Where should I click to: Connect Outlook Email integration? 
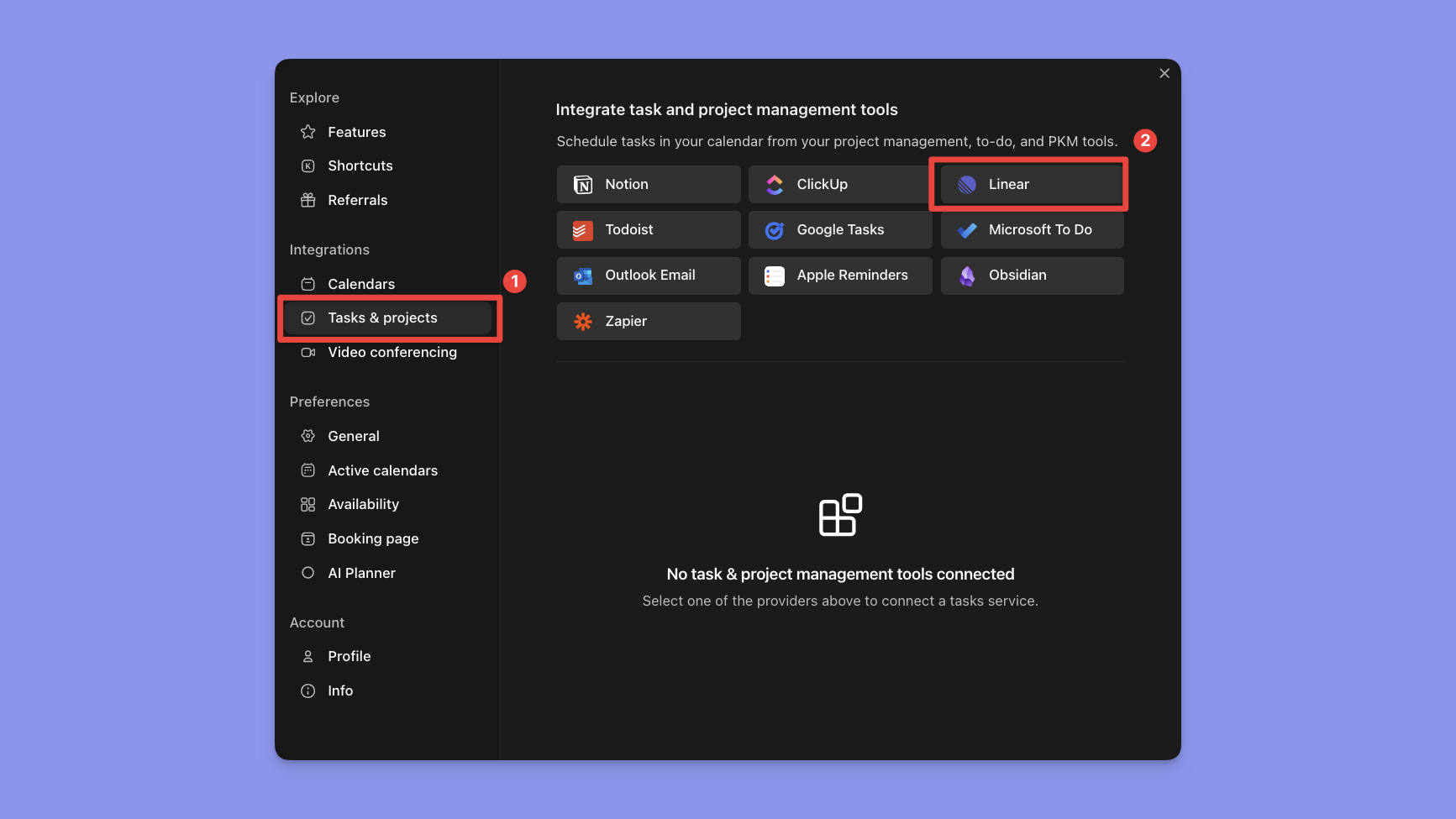click(649, 276)
